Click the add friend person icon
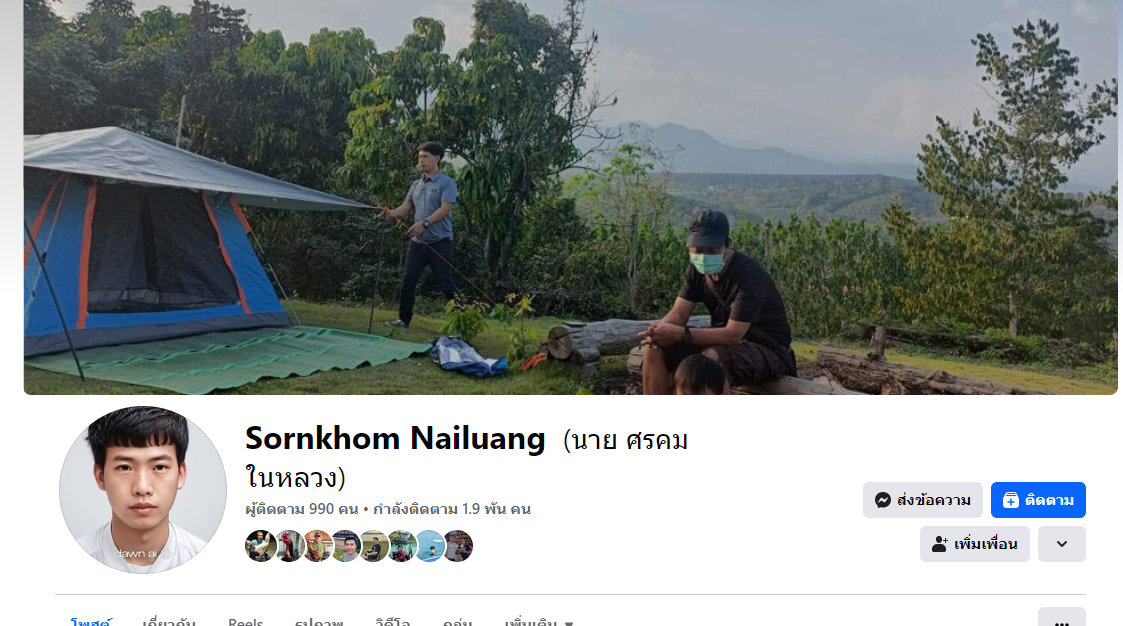 coord(940,544)
